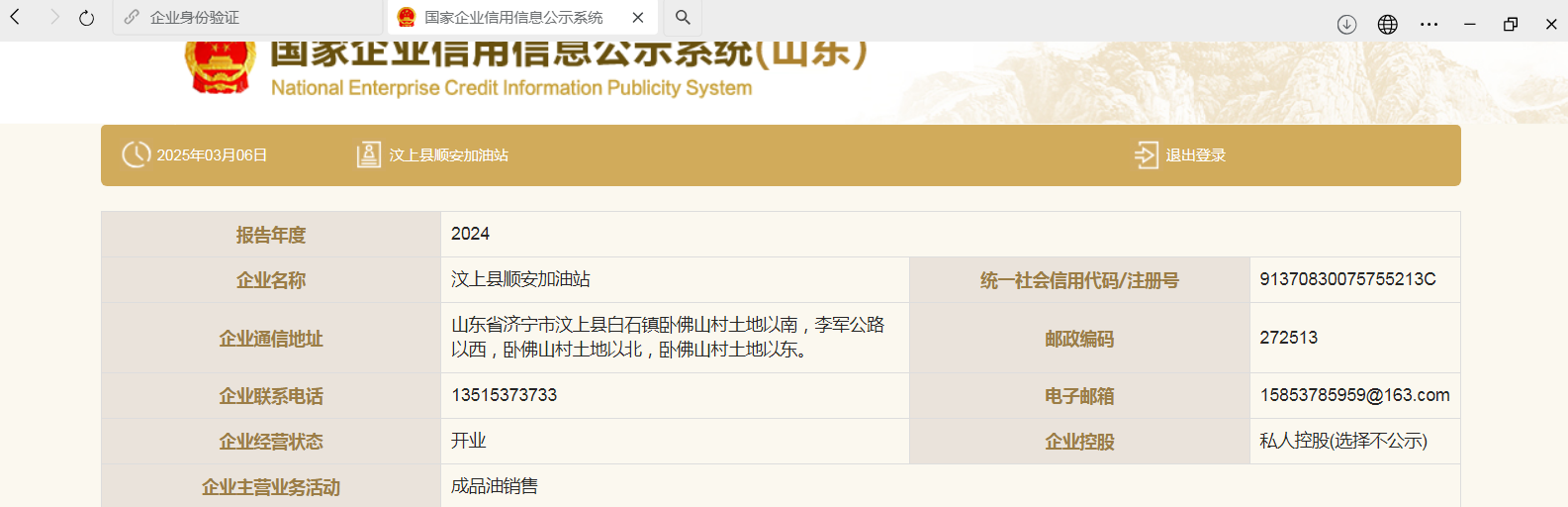Click the value 私人控股(选择不公示)
The image size is (1568, 507).
1343,441
